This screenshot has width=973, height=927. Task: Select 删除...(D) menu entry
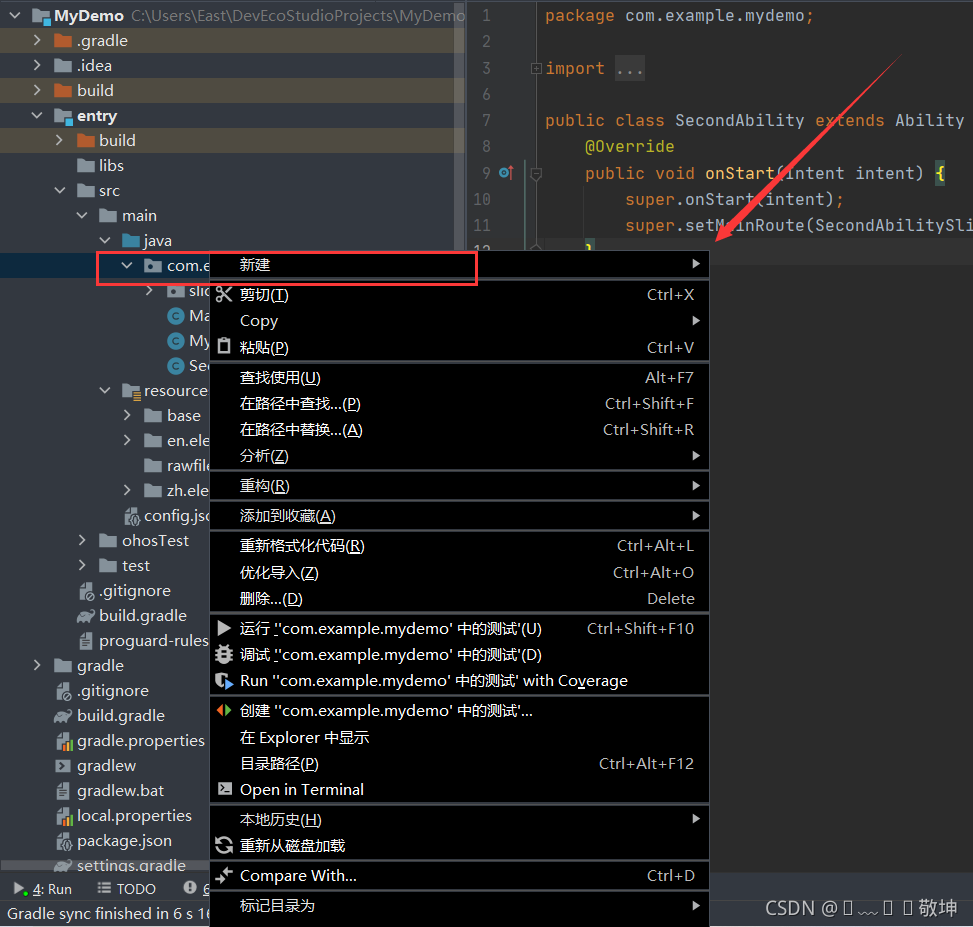(459, 598)
